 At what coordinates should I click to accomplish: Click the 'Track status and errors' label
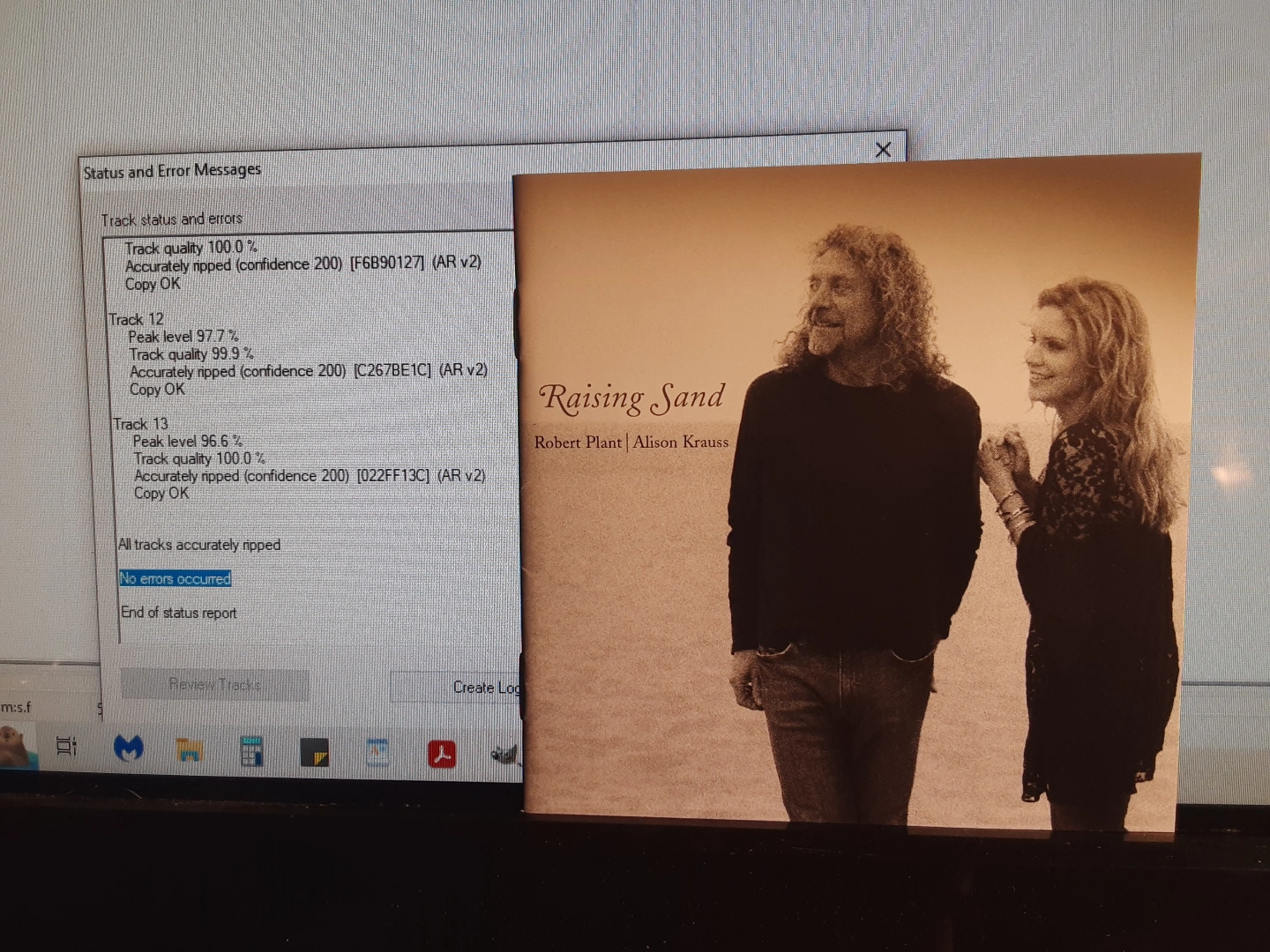tap(171, 219)
